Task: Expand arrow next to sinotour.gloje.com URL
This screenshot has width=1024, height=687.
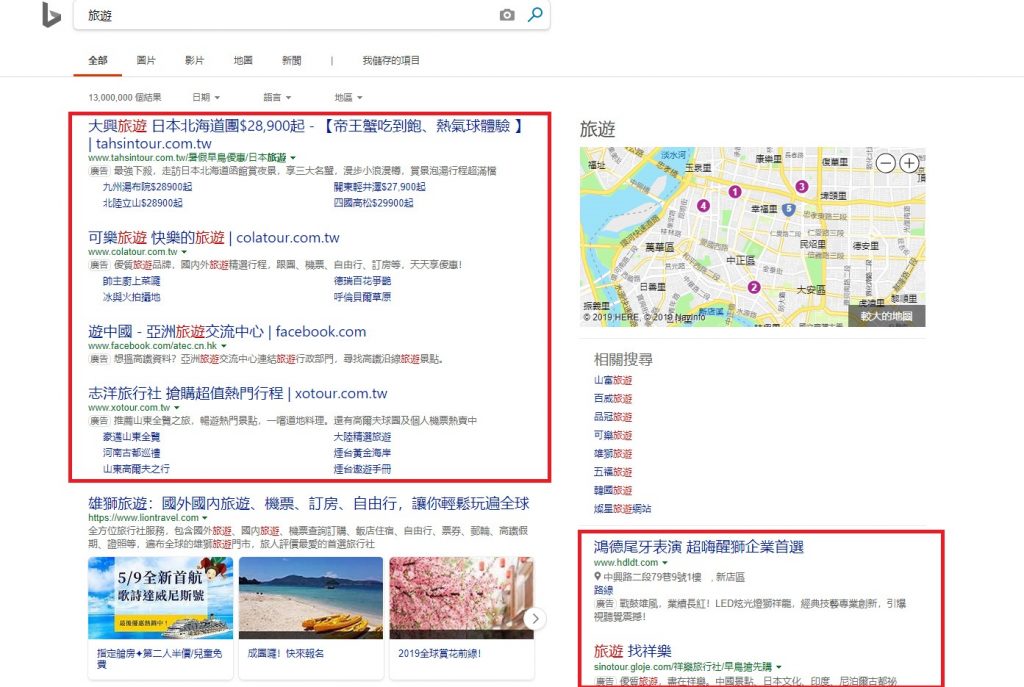Action: pos(779,667)
